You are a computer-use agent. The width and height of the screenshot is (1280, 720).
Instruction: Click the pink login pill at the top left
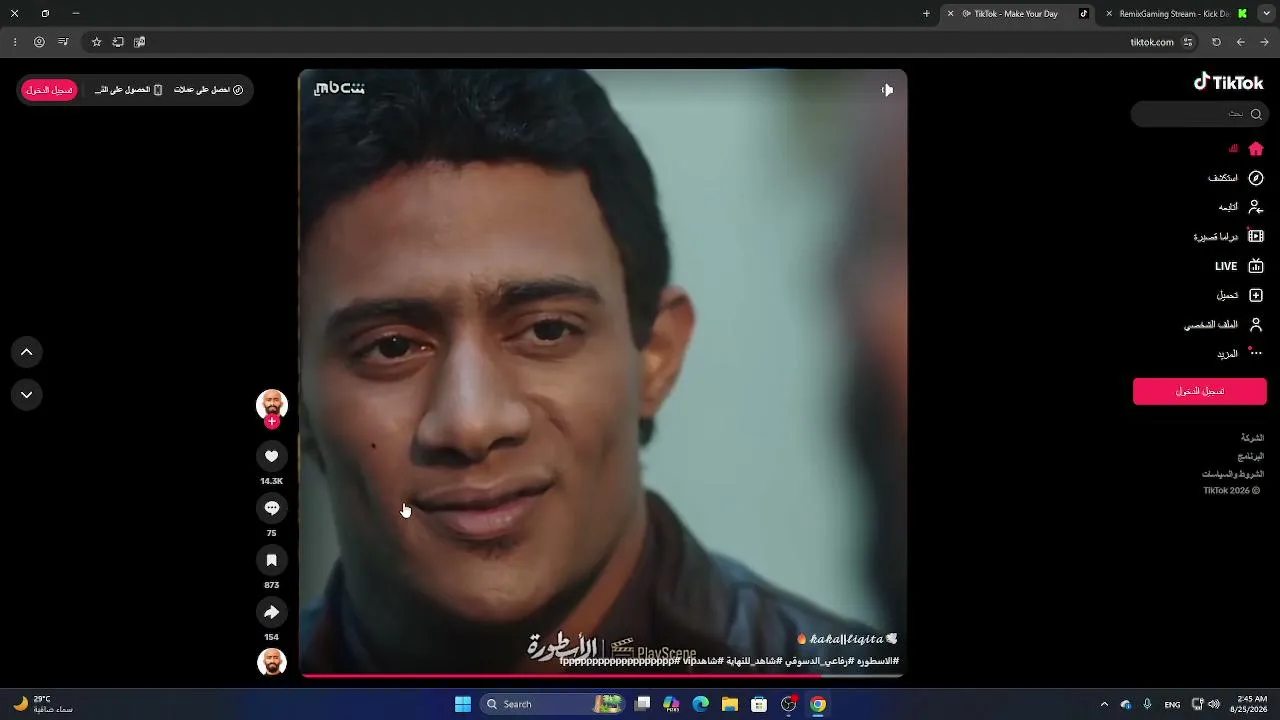[x=50, y=90]
